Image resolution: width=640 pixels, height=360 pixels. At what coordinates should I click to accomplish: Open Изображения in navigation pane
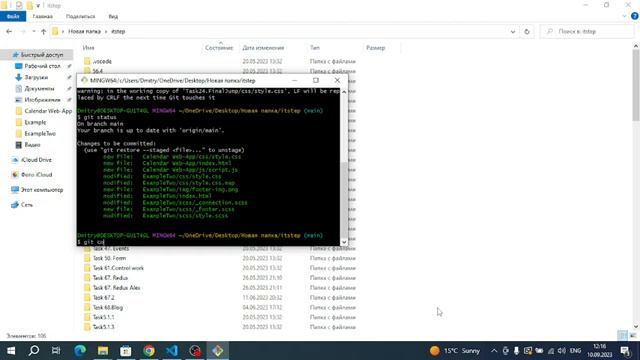pyautogui.click(x=42, y=100)
